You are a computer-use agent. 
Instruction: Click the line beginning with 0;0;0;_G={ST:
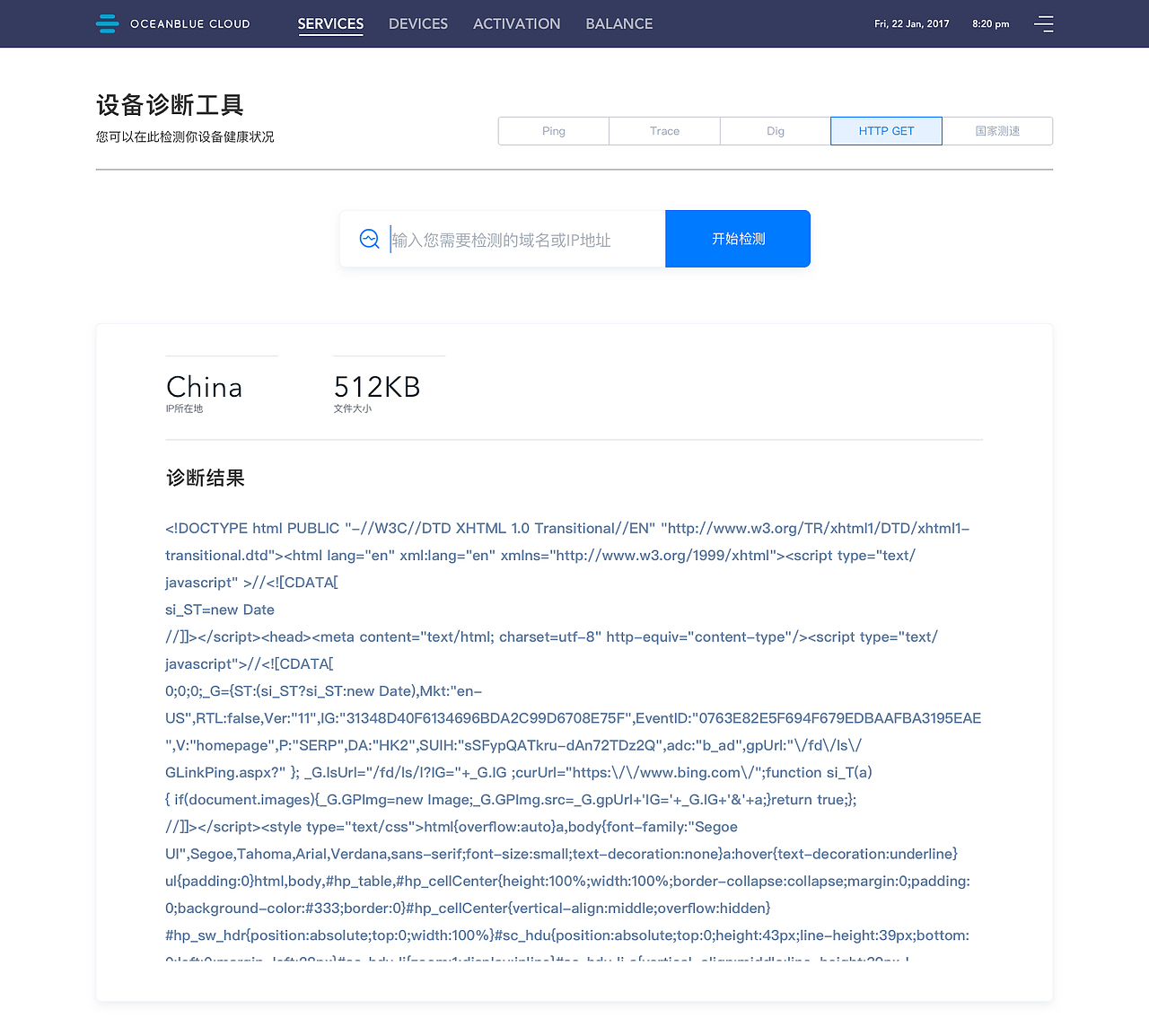coord(324,691)
